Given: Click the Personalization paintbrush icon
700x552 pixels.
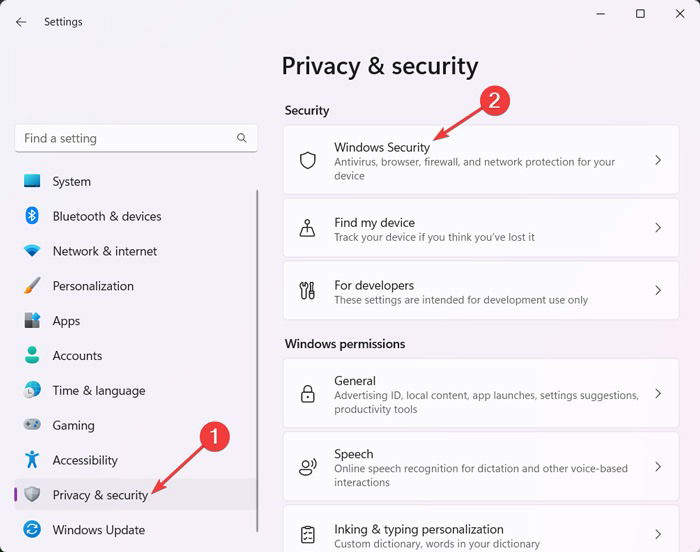Looking at the screenshot, I should (x=32, y=285).
